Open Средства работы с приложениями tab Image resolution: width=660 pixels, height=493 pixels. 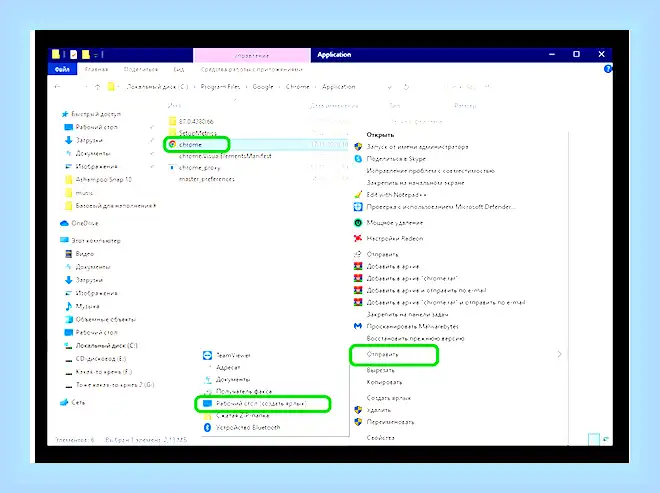point(251,69)
